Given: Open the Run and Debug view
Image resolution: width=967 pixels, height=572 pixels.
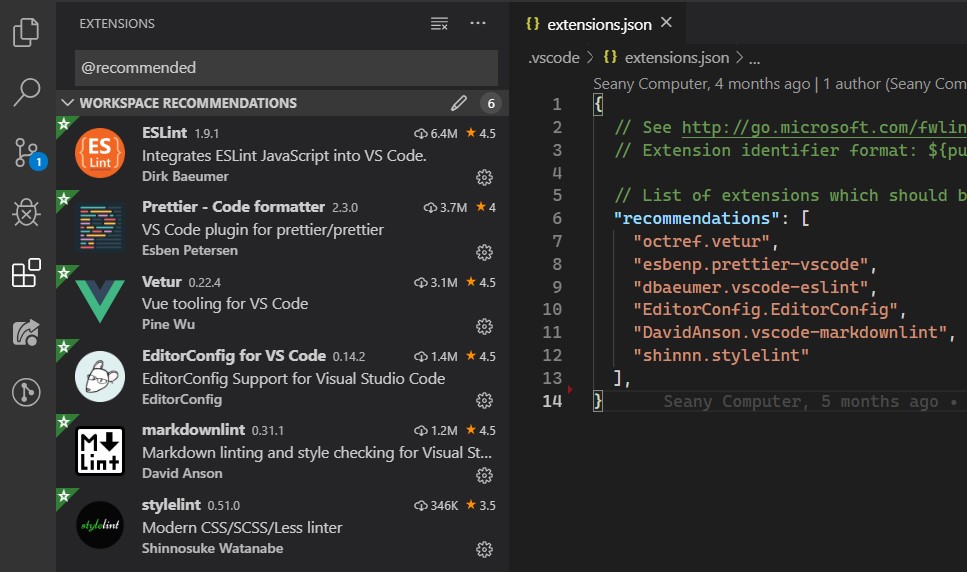Looking at the screenshot, I should (x=27, y=213).
